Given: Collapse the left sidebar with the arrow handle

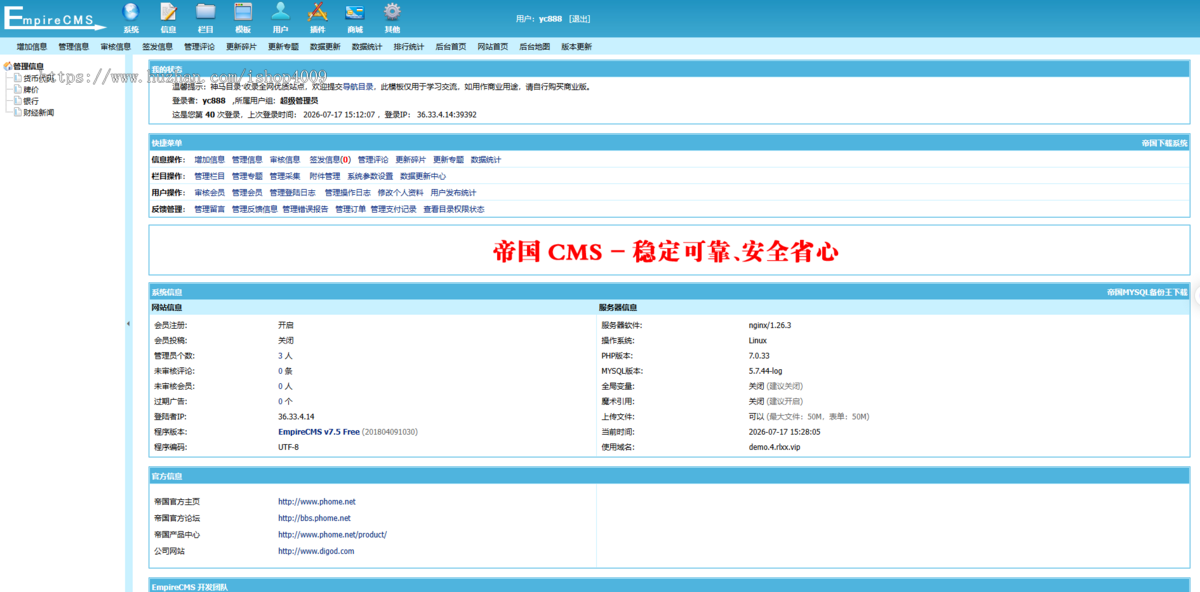Looking at the screenshot, I should (128, 324).
